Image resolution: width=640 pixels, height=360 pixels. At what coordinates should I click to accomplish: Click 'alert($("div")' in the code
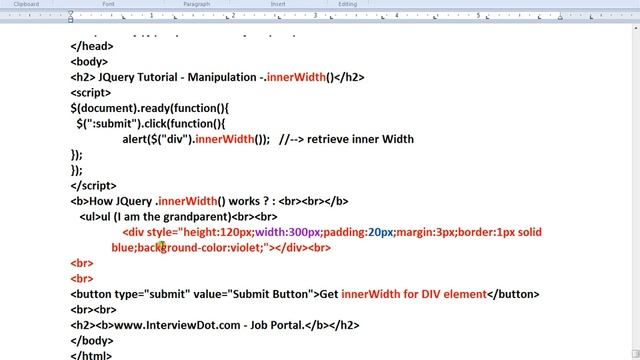point(157,139)
